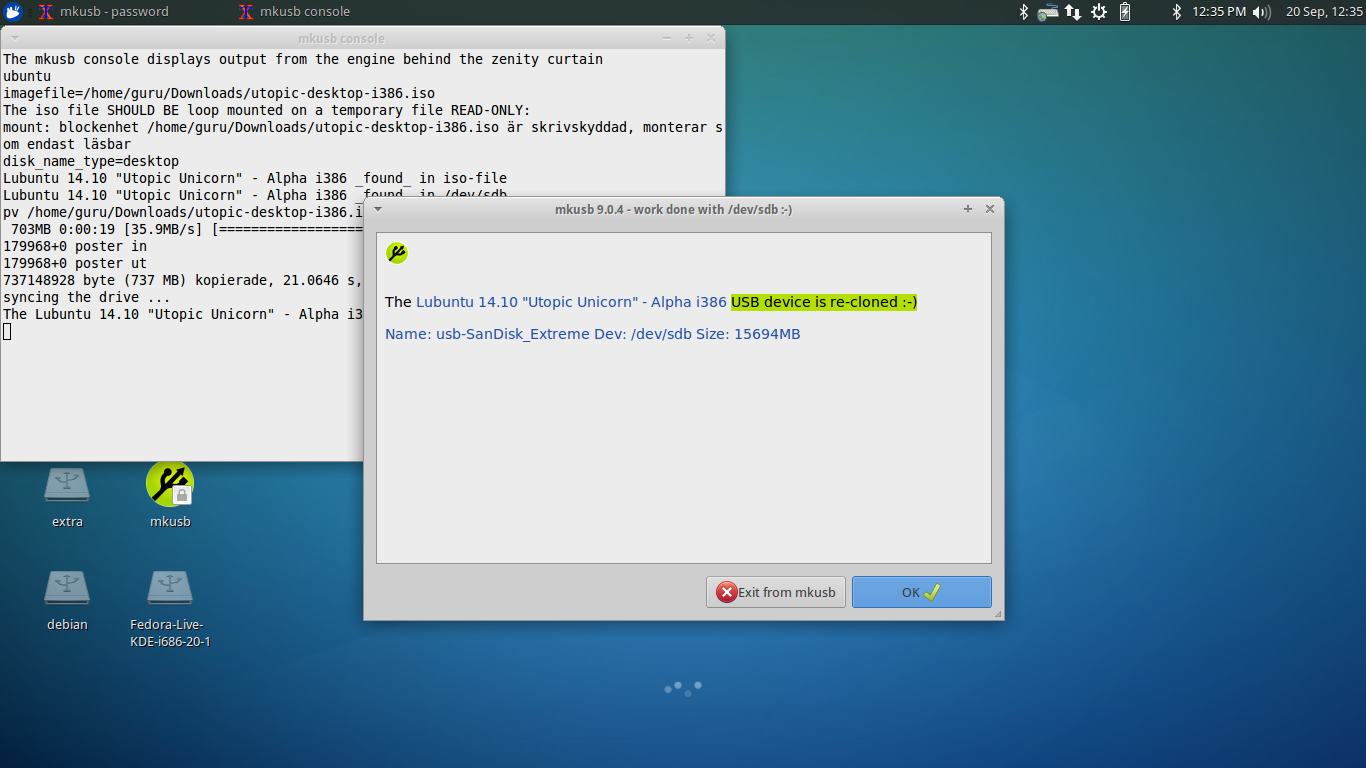Viewport: 1366px width, 768px height.
Task: Select the 'debian' drive desktop icon
Action: [x=67, y=588]
